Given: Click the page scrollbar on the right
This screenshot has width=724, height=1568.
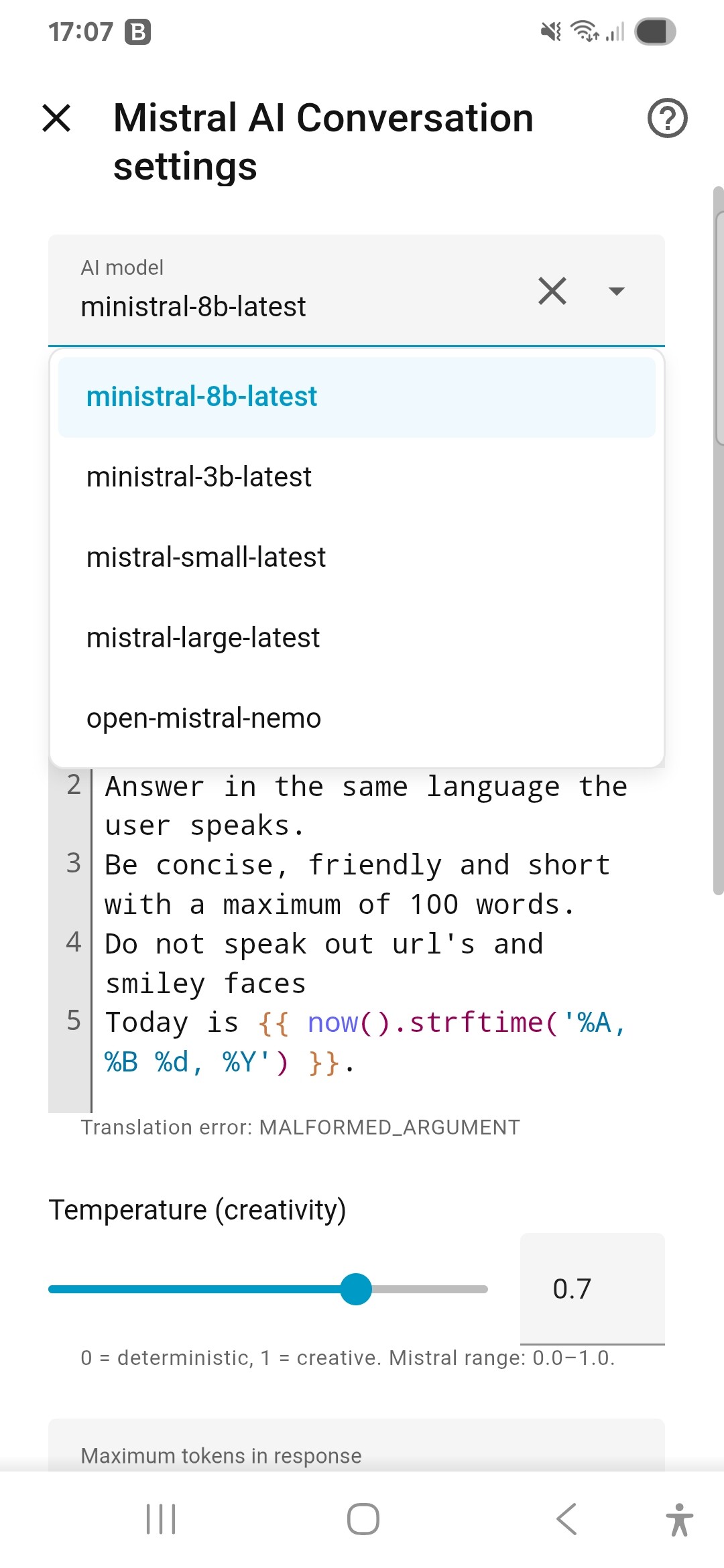Looking at the screenshot, I should point(719,540).
